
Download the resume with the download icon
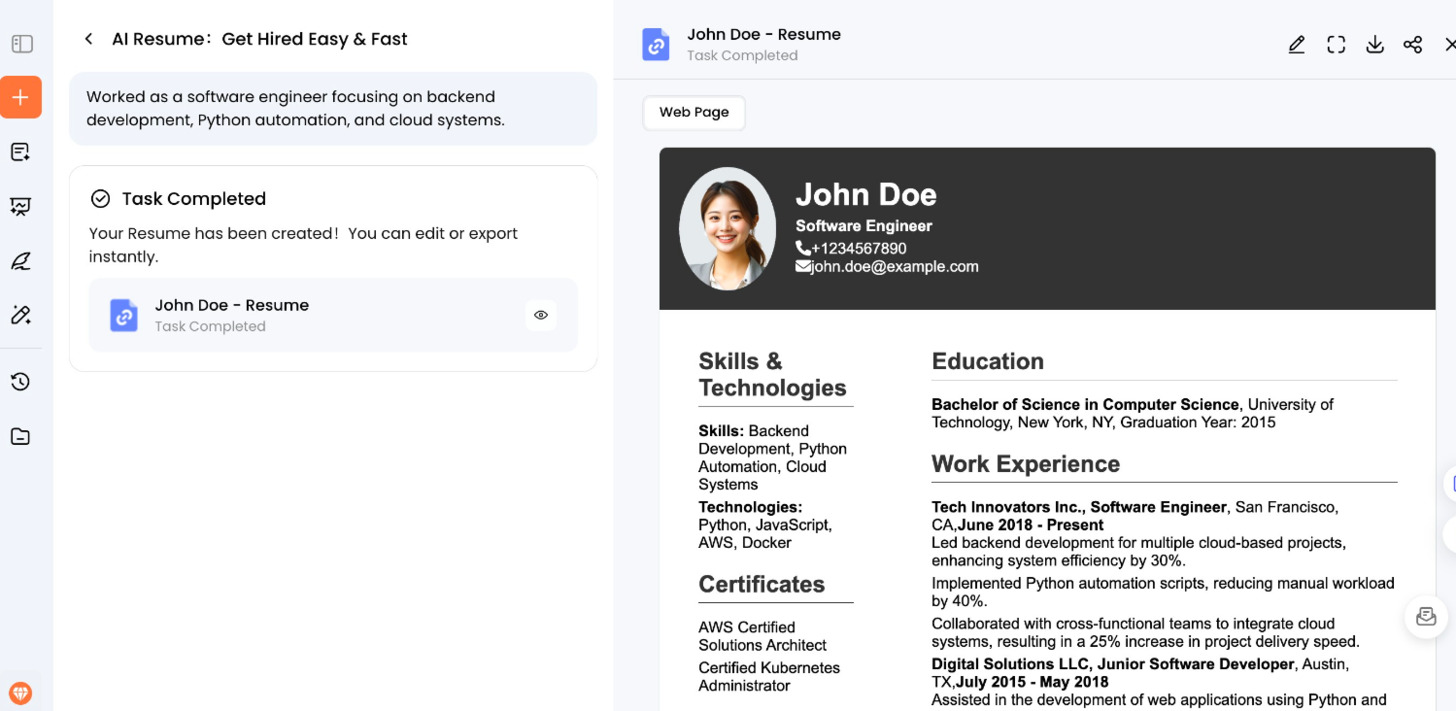(x=1375, y=45)
